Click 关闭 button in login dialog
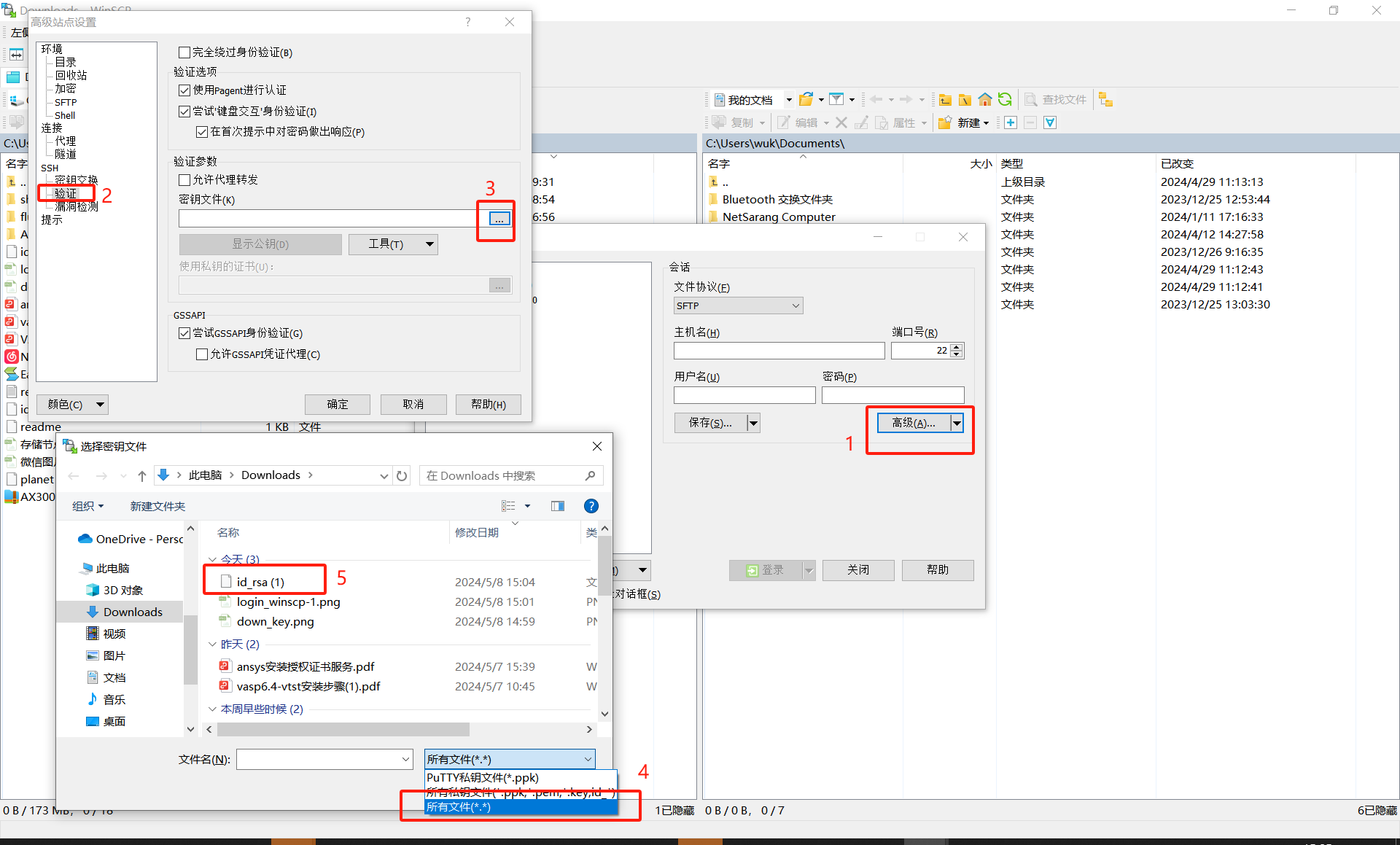Viewport: 1400px width, 845px height. pos(858,570)
